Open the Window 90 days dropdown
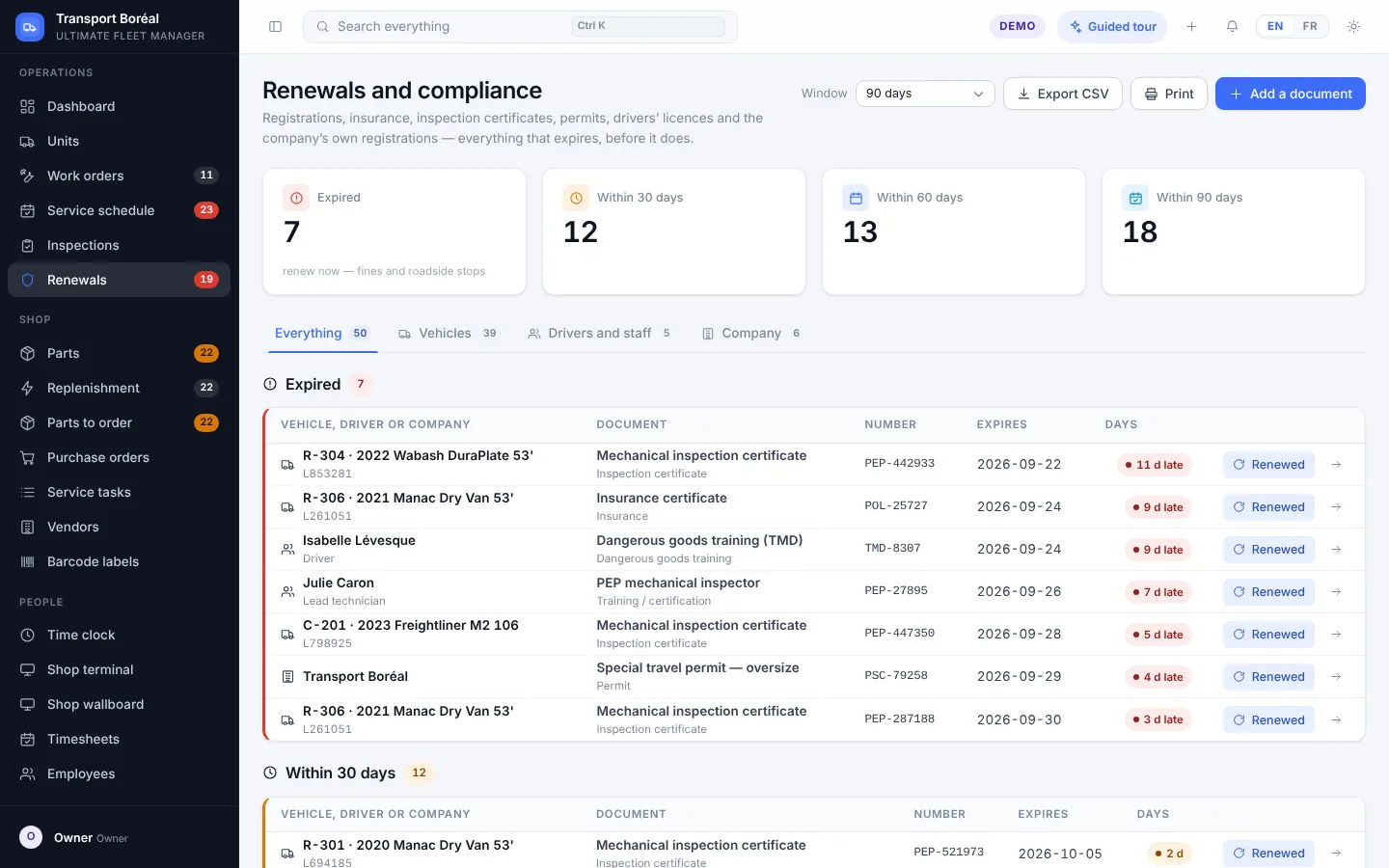 [x=925, y=94]
